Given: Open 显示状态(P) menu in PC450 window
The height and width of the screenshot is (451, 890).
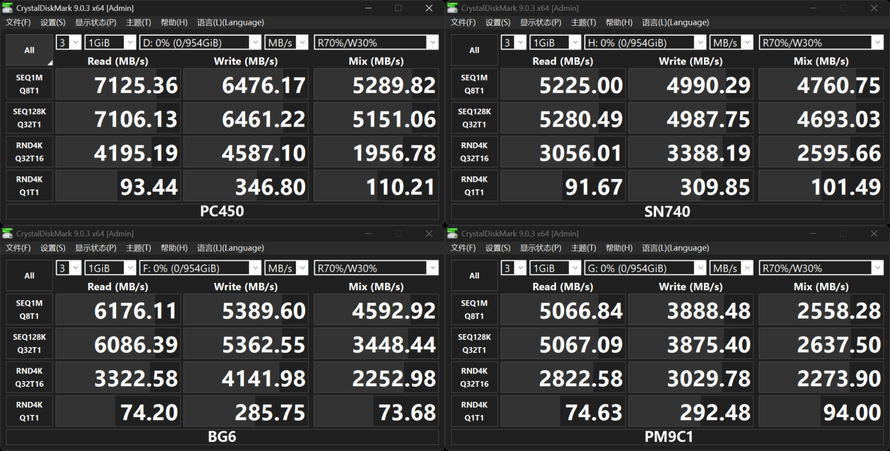Looking at the screenshot, I should (96, 23).
